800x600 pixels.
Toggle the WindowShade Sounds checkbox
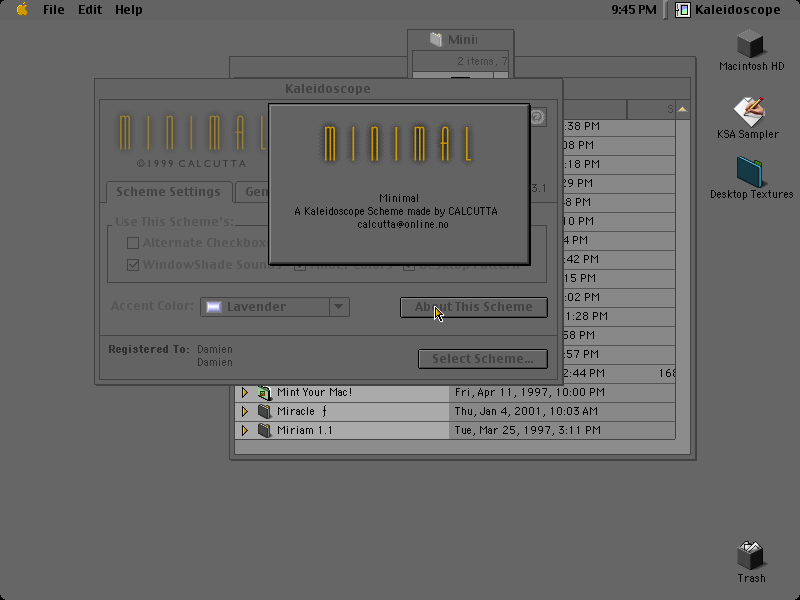pyautogui.click(x=133, y=265)
